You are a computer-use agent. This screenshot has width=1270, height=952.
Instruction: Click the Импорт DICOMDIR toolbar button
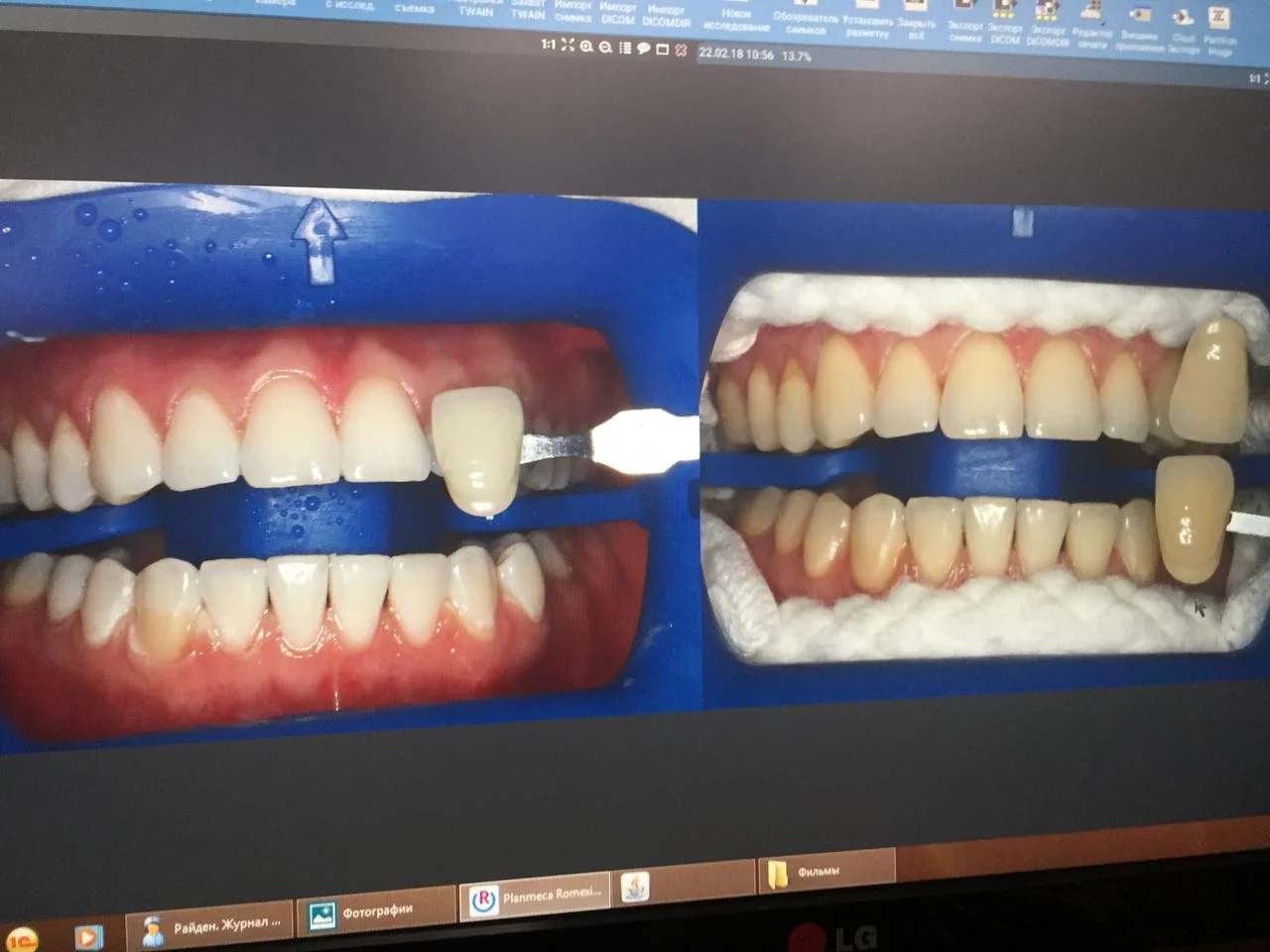[666, 15]
